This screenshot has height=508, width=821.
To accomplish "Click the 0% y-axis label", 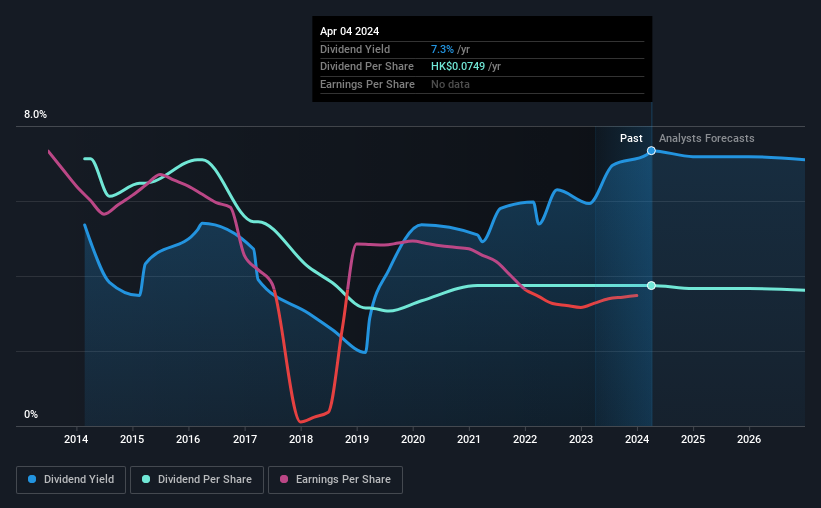I will tap(31, 414).
